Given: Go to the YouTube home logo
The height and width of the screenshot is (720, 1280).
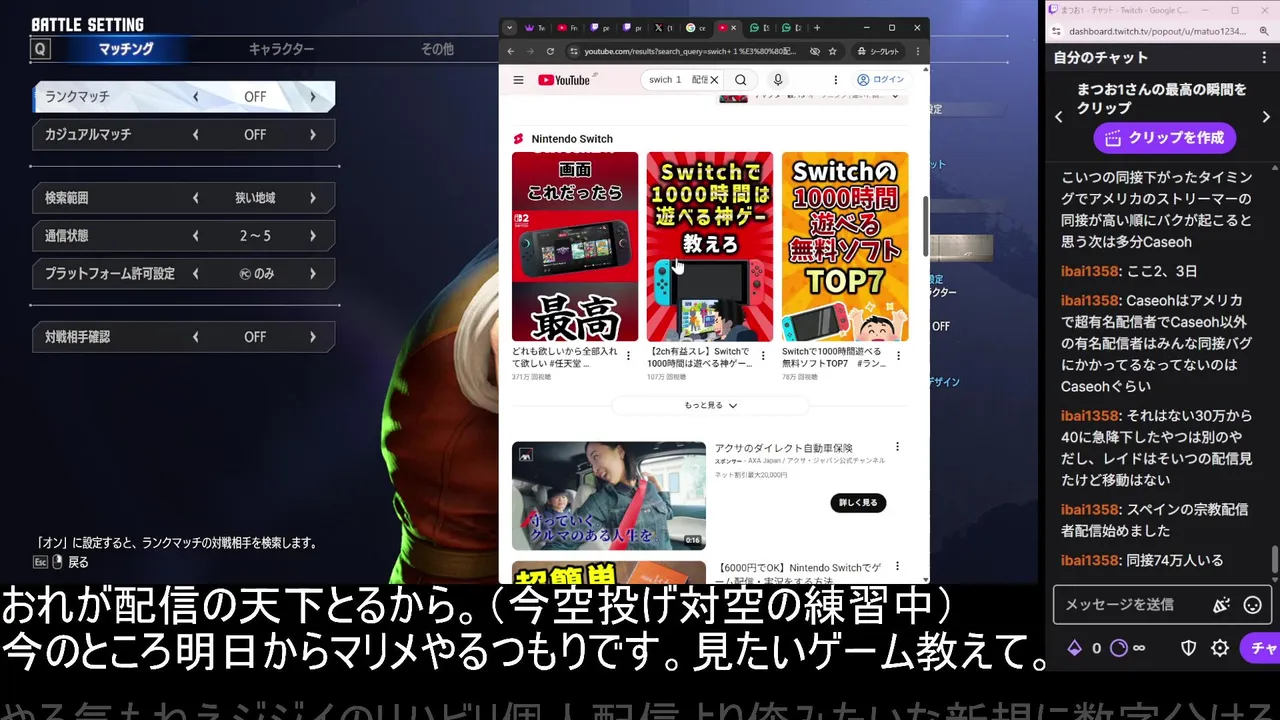Looking at the screenshot, I should point(564,80).
